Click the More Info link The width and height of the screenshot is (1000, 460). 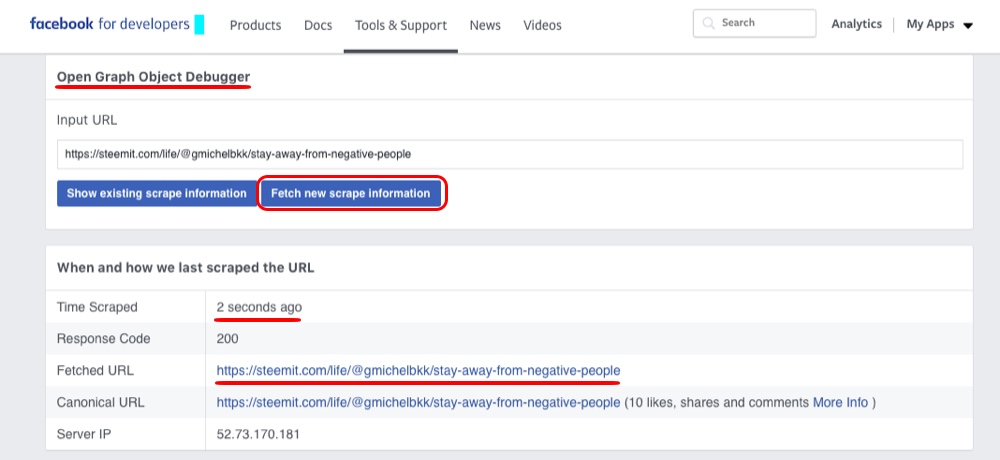[x=840, y=403]
